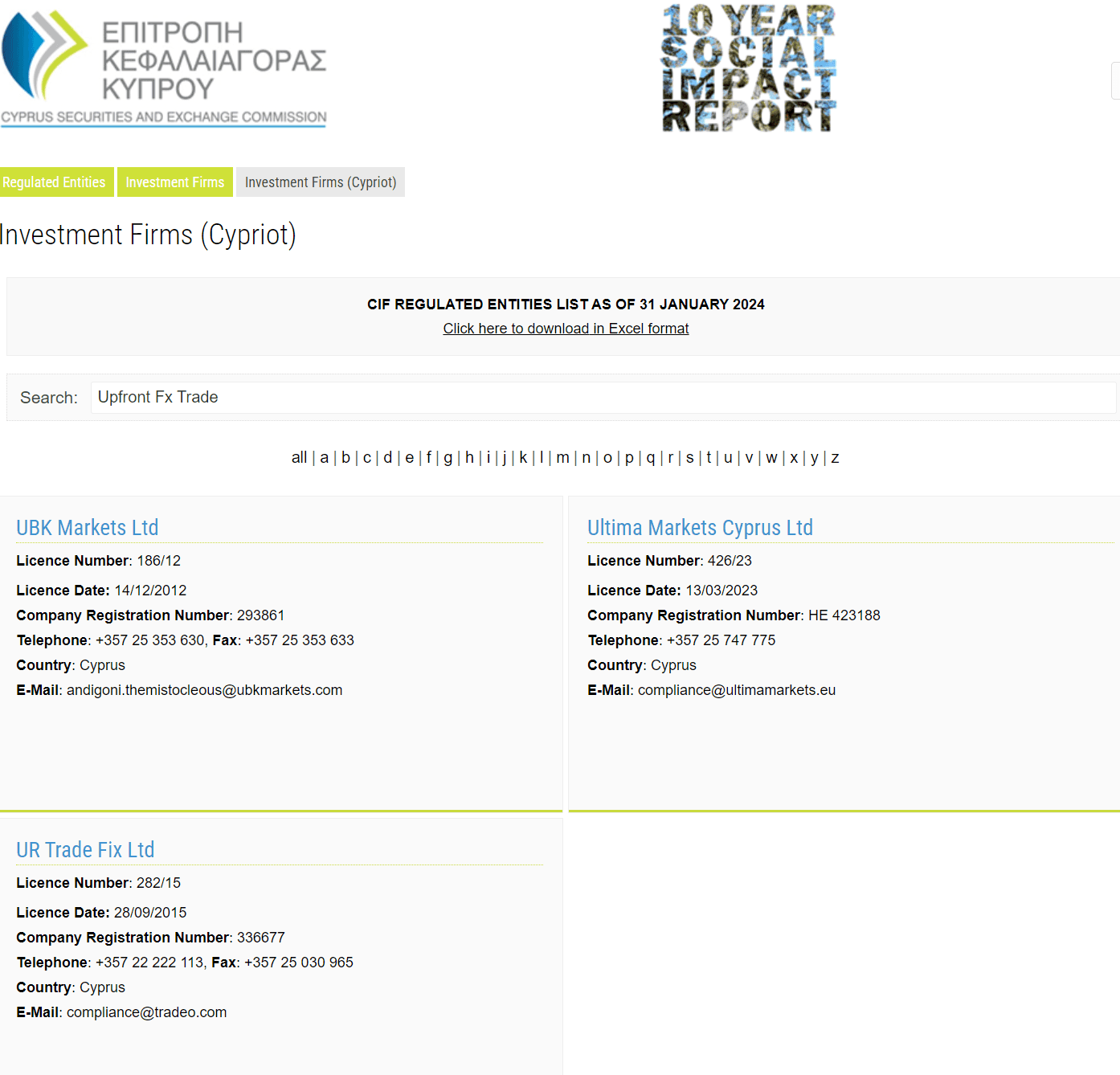Filter firms by letter f
Viewport: 1120px width, 1075px height.
(429, 458)
